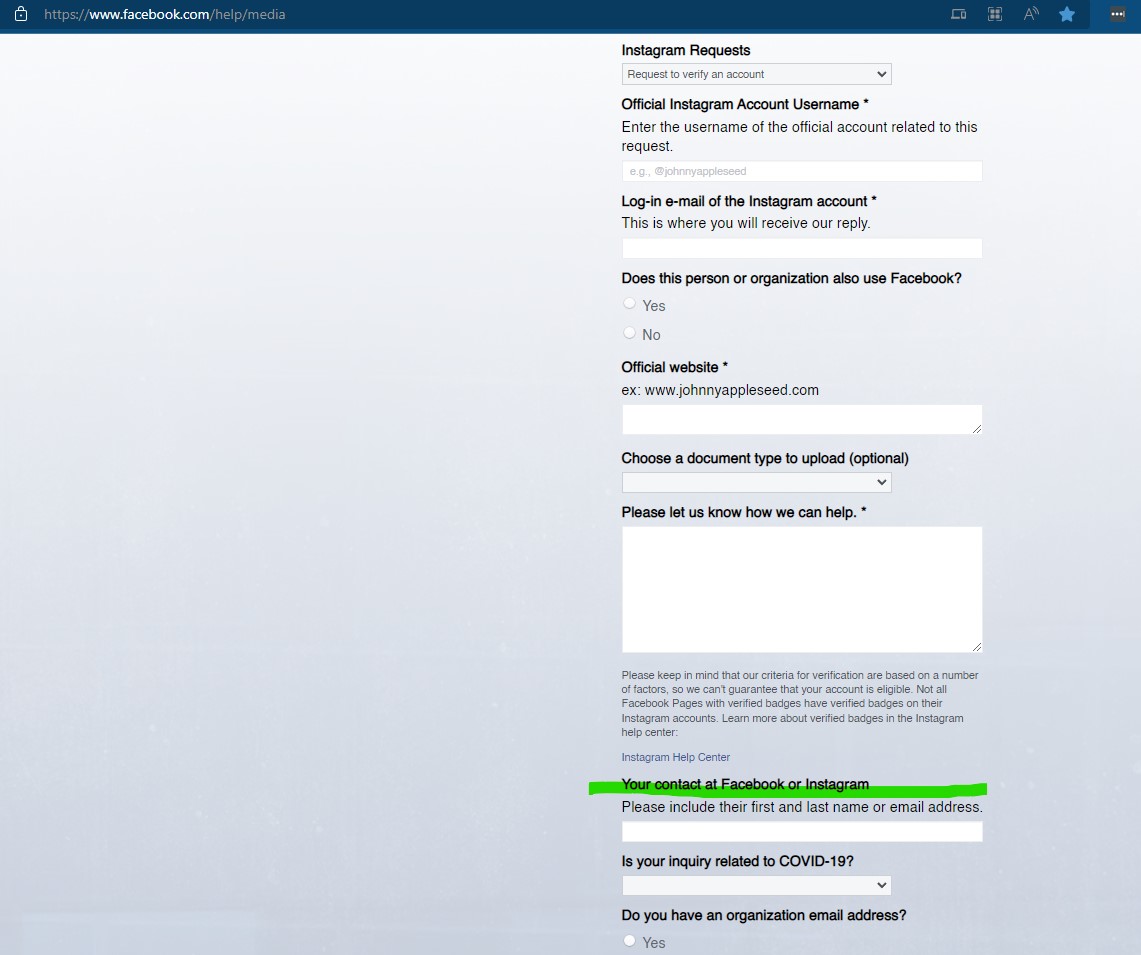This screenshot has height=955, width=1141.
Task: Click the 'Official website *' label
Action: click(x=675, y=367)
